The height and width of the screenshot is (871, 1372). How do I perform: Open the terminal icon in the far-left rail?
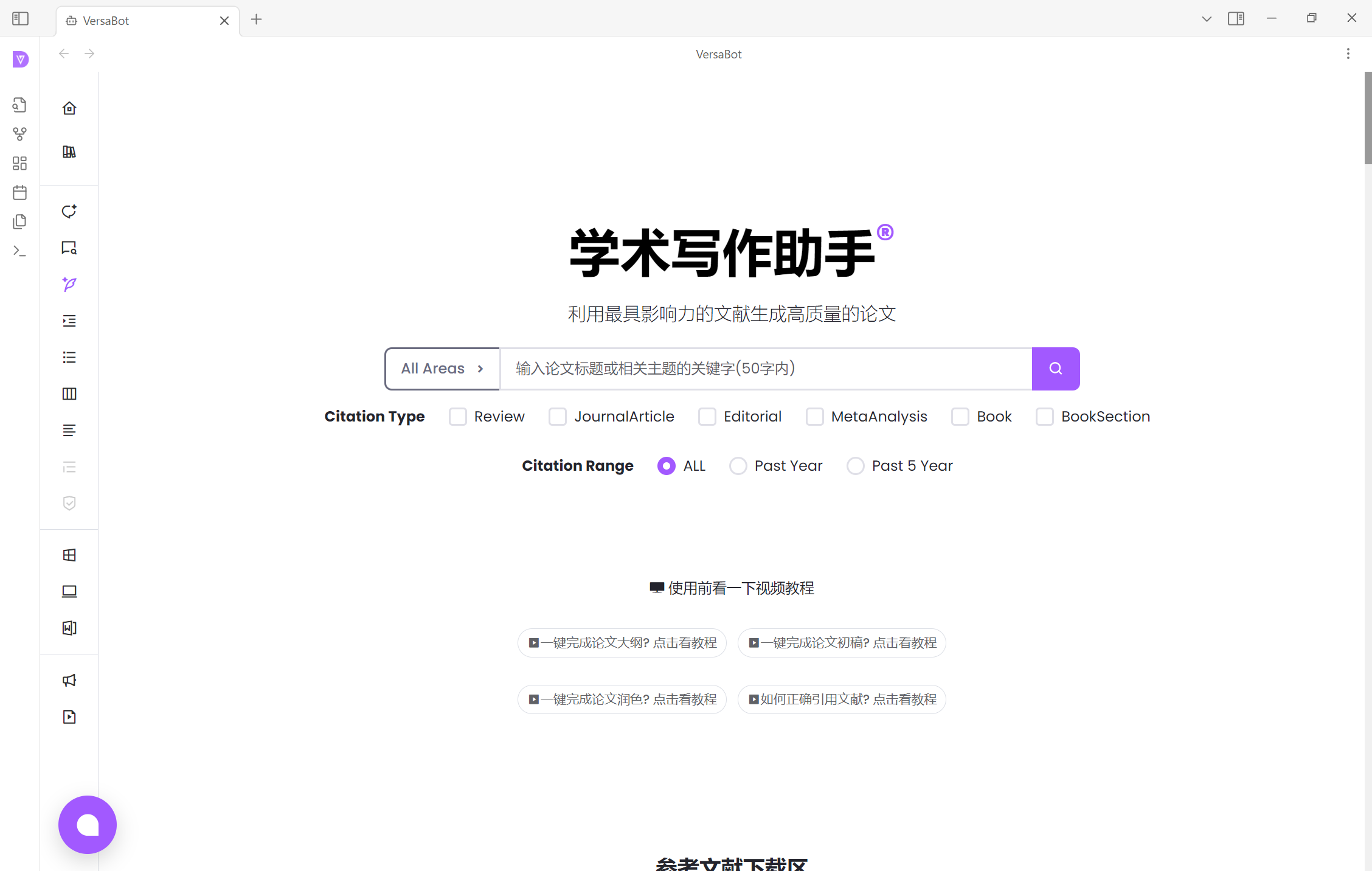click(19, 251)
